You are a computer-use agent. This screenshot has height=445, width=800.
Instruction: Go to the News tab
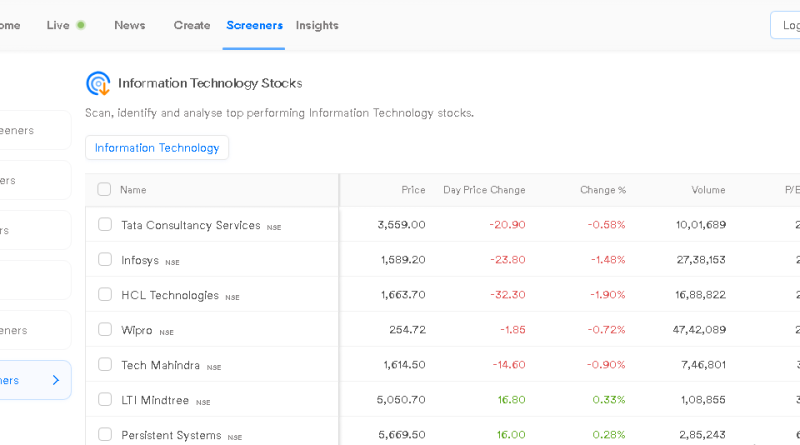[130, 25]
